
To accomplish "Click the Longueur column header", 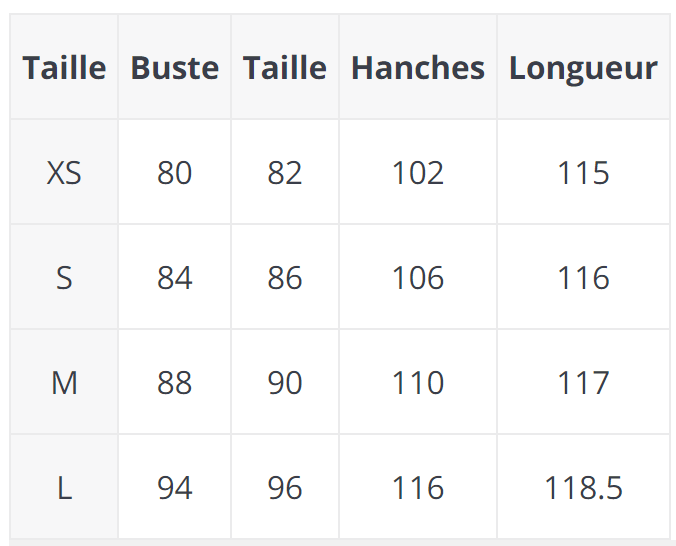I will pos(583,68).
